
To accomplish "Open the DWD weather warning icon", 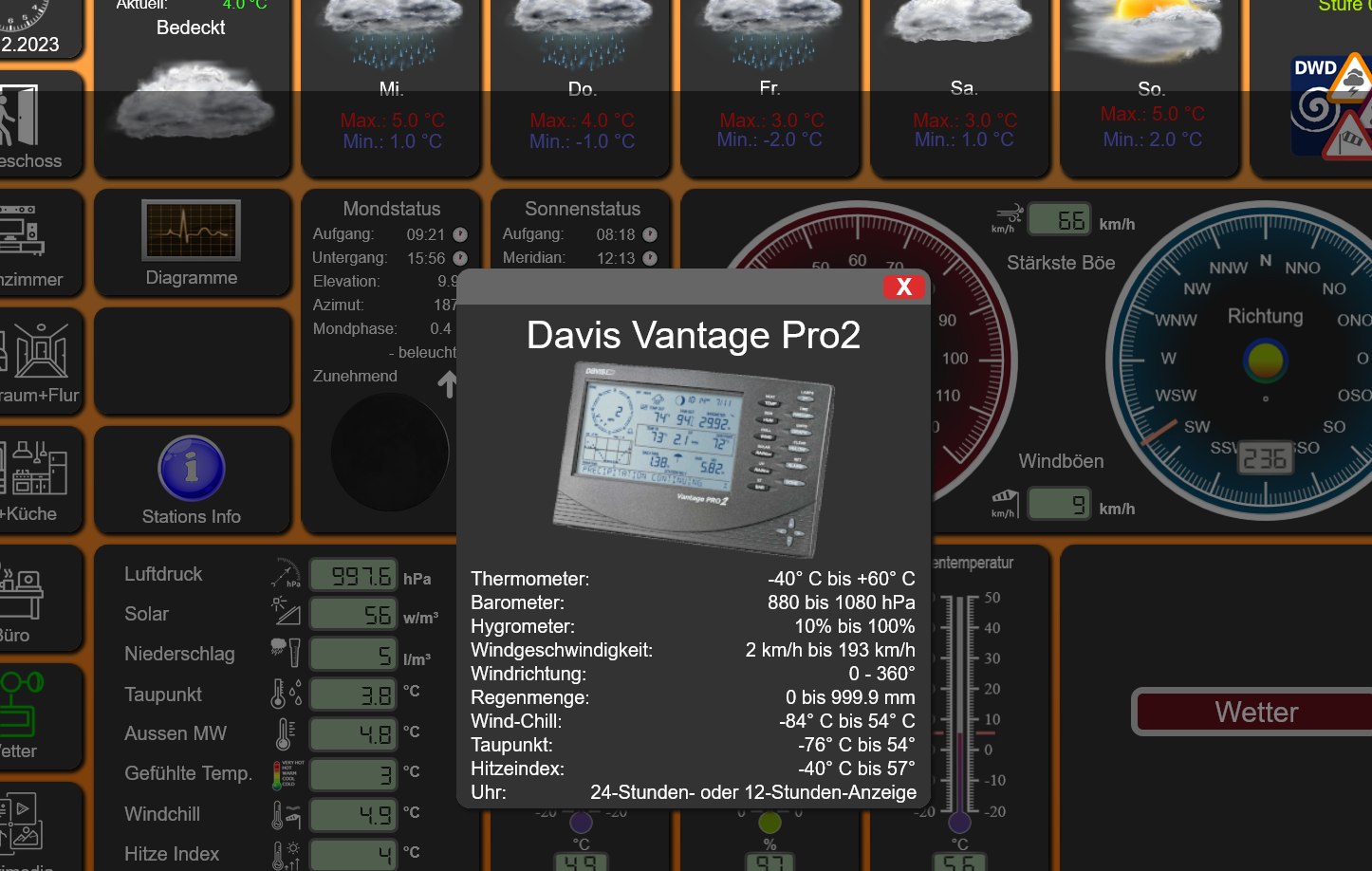I will click(1332, 105).
